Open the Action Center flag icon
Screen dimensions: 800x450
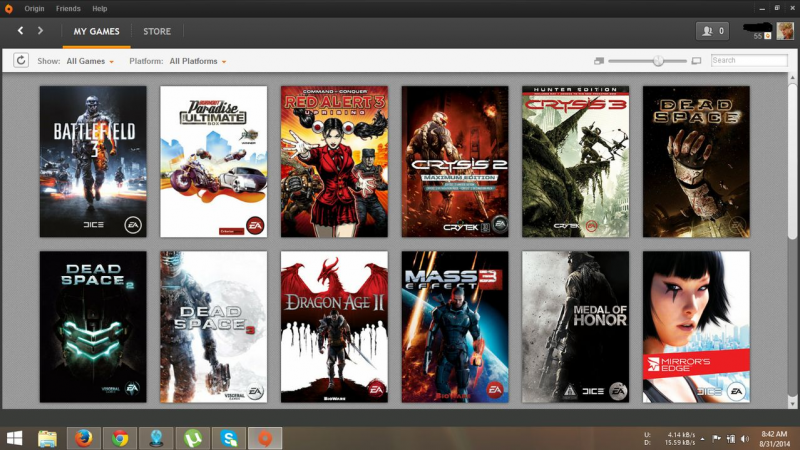(716, 439)
